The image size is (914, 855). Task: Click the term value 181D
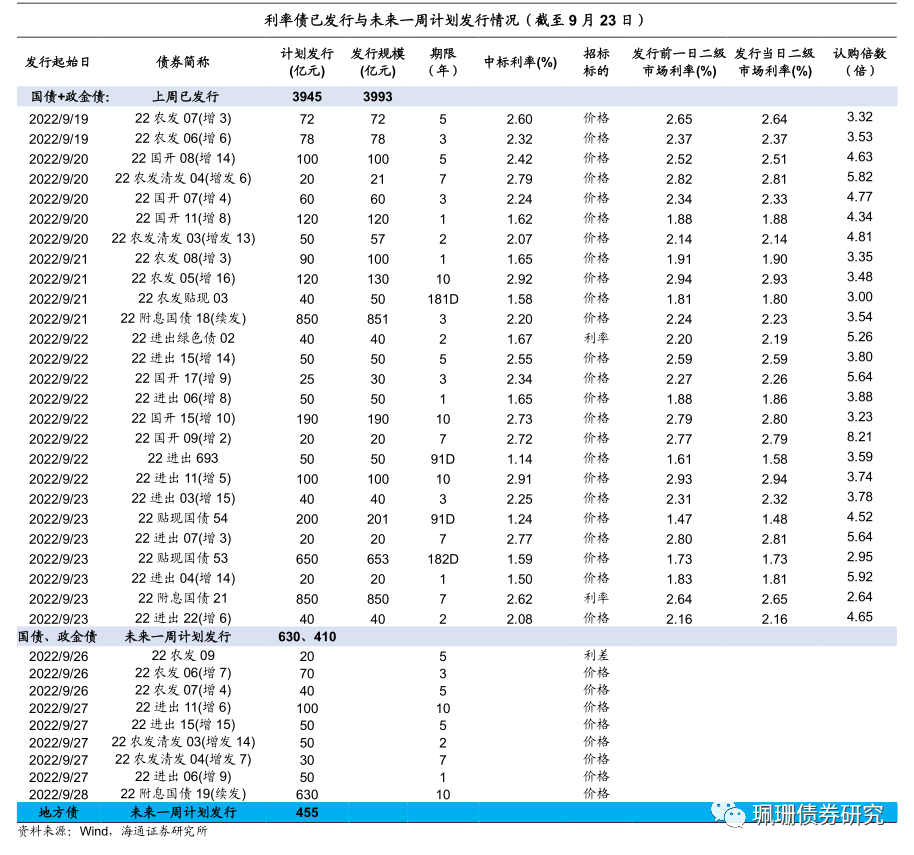pos(443,300)
